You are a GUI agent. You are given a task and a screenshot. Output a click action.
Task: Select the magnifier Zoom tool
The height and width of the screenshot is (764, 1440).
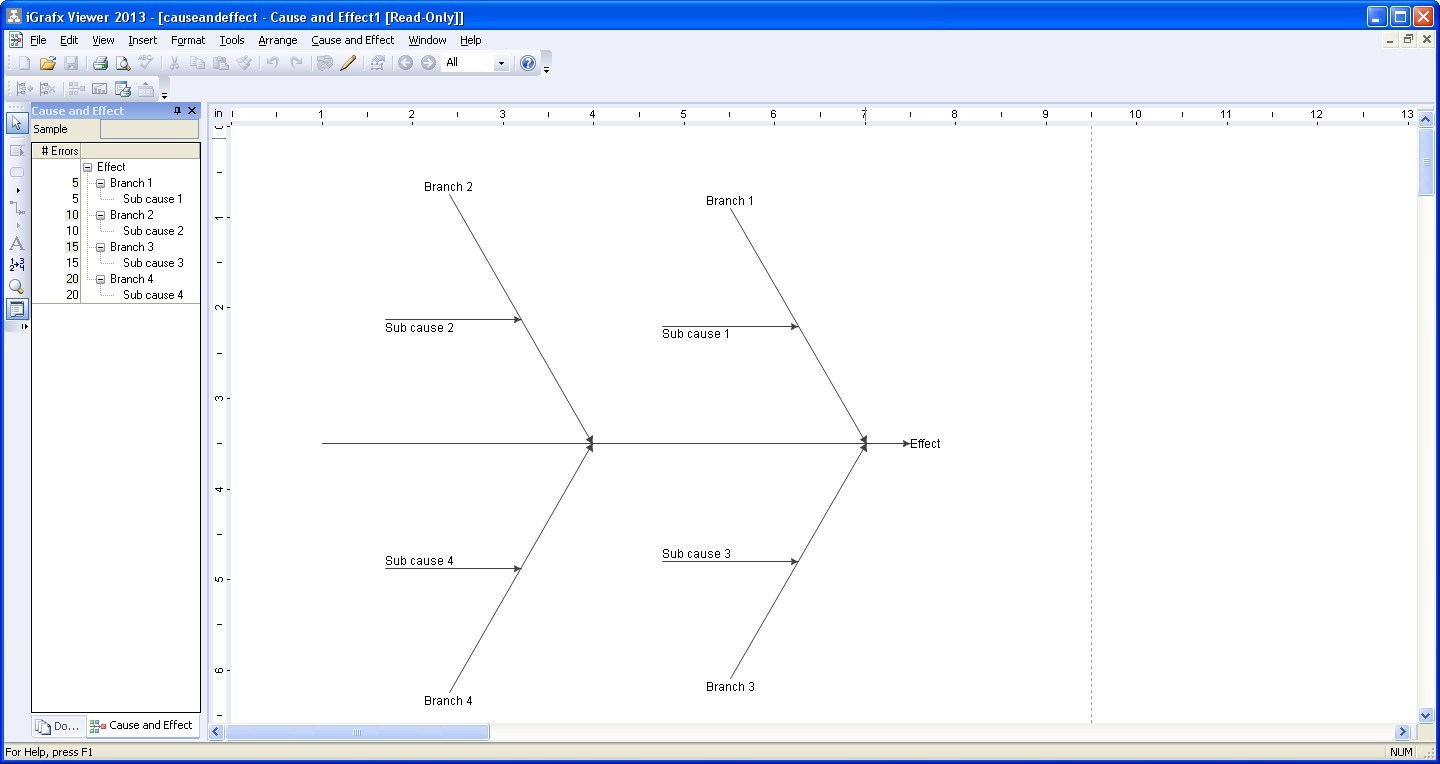(16, 287)
